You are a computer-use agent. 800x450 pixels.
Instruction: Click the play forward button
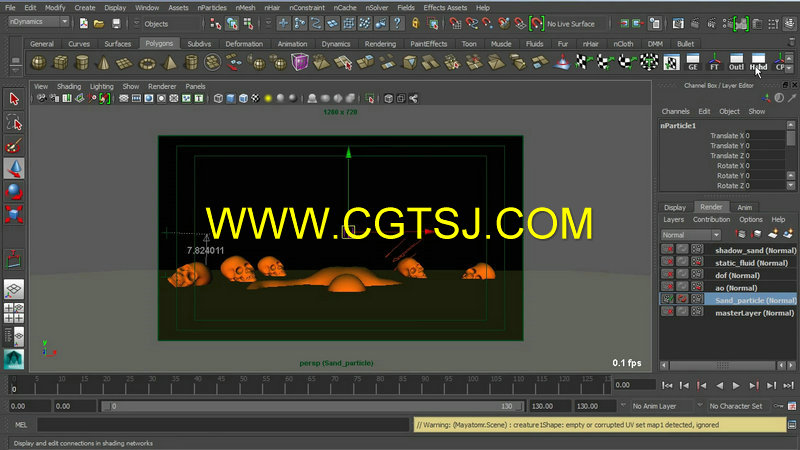736,386
